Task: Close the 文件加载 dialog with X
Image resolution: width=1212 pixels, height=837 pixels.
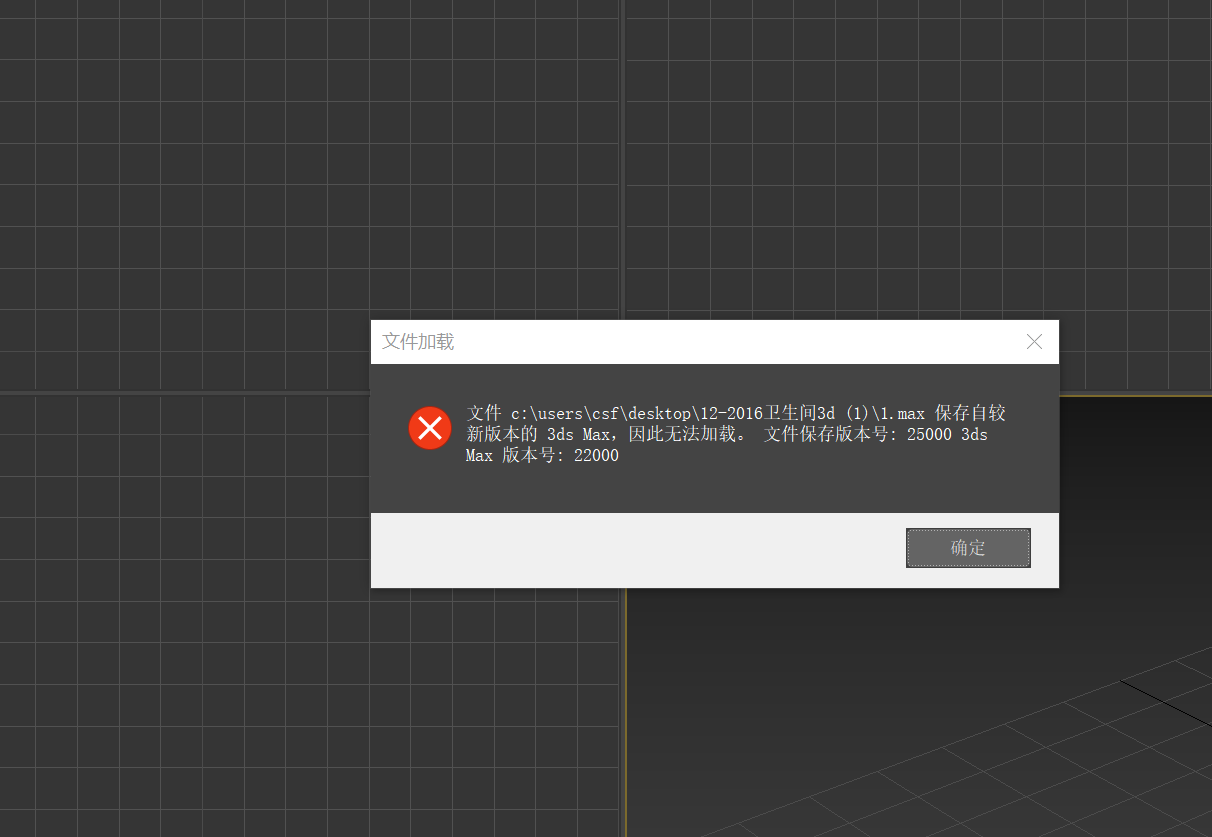Action: point(1034,342)
